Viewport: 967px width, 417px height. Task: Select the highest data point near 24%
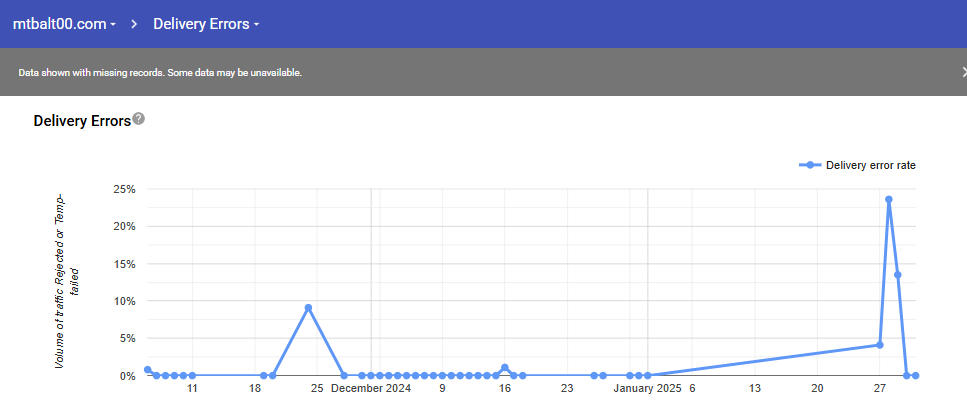click(888, 199)
